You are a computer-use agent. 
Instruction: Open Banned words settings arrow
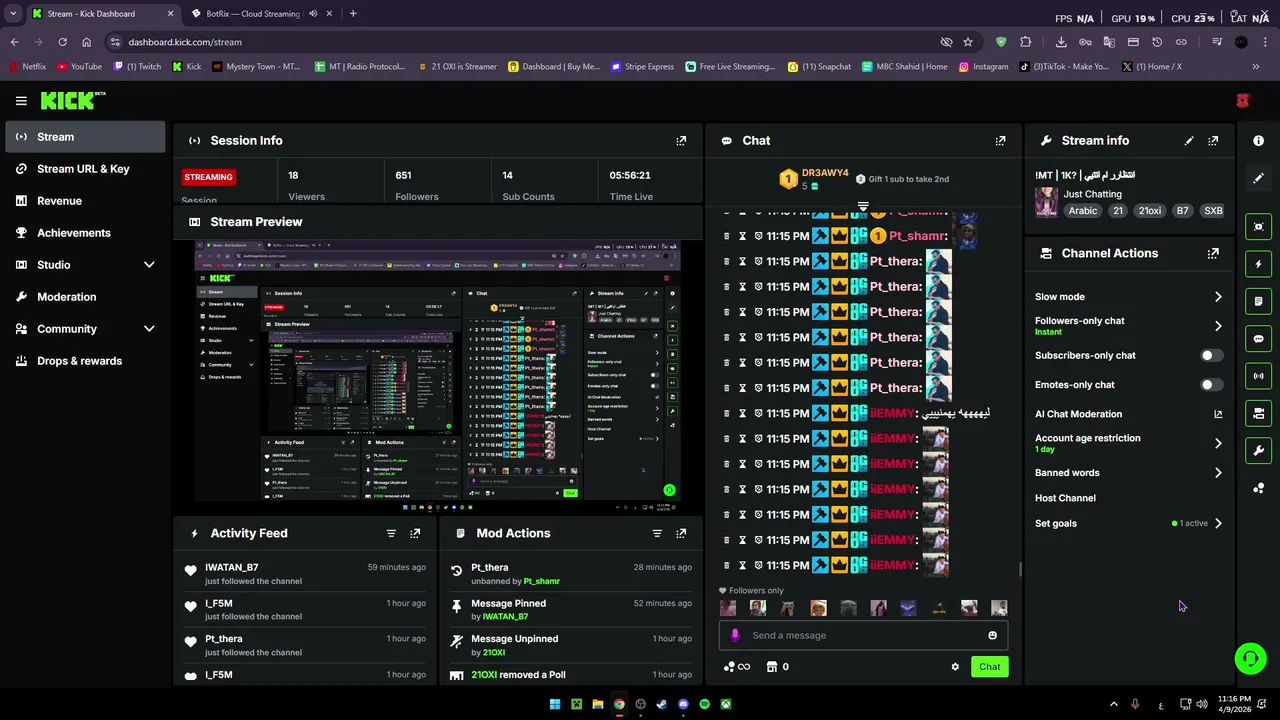pyautogui.click(x=1218, y=473)
